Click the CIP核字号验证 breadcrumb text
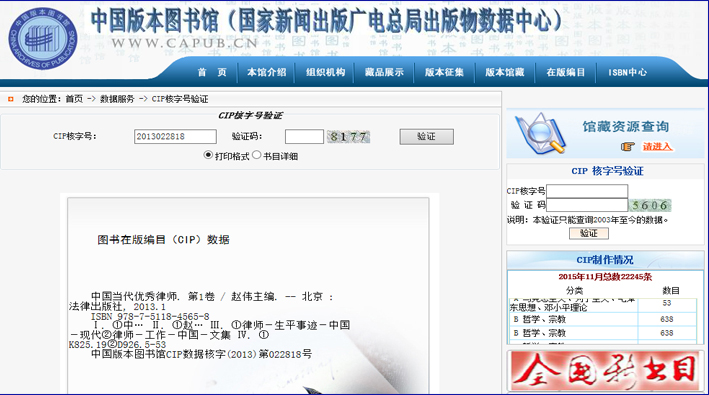 pos(180,99)
